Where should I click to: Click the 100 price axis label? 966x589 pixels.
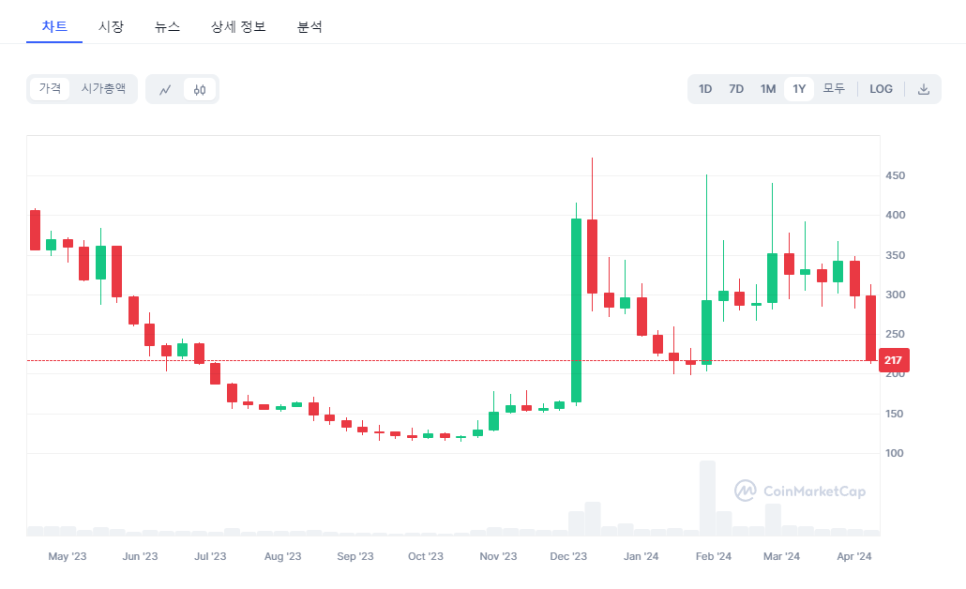coord(895,453)
